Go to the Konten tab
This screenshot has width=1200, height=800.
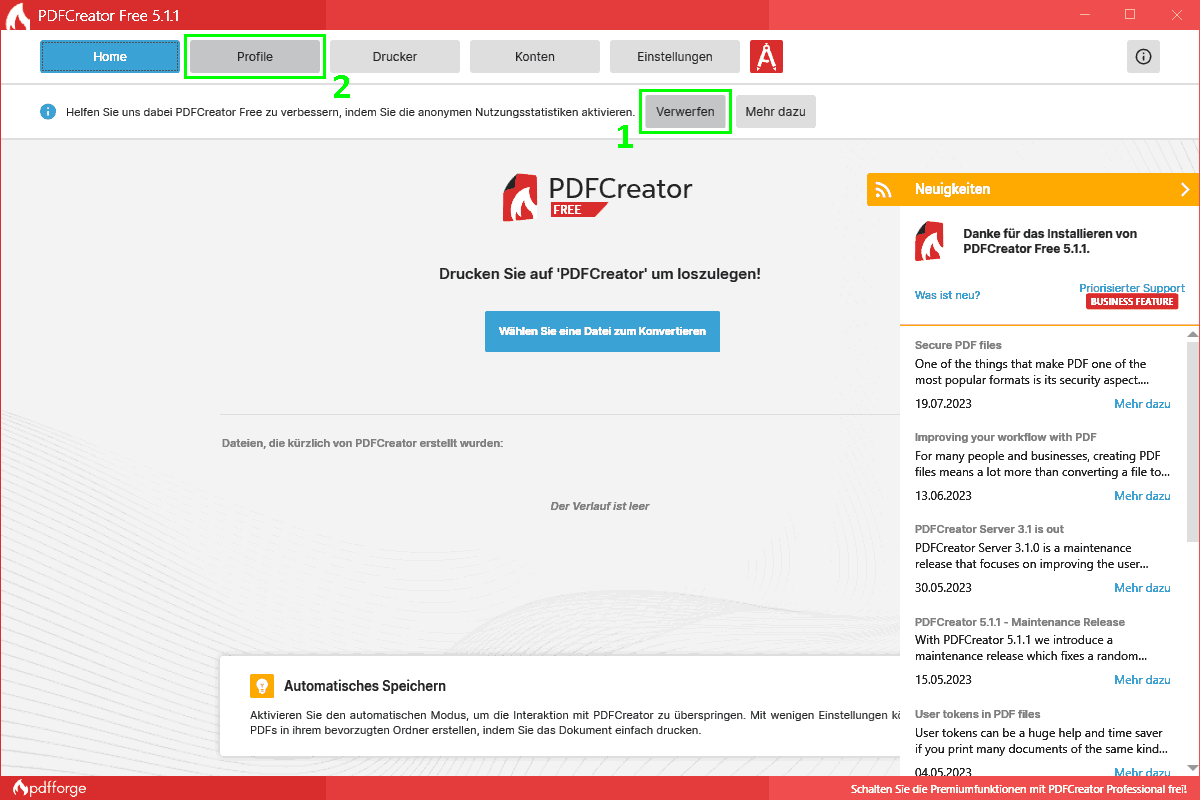coord(535,57)
